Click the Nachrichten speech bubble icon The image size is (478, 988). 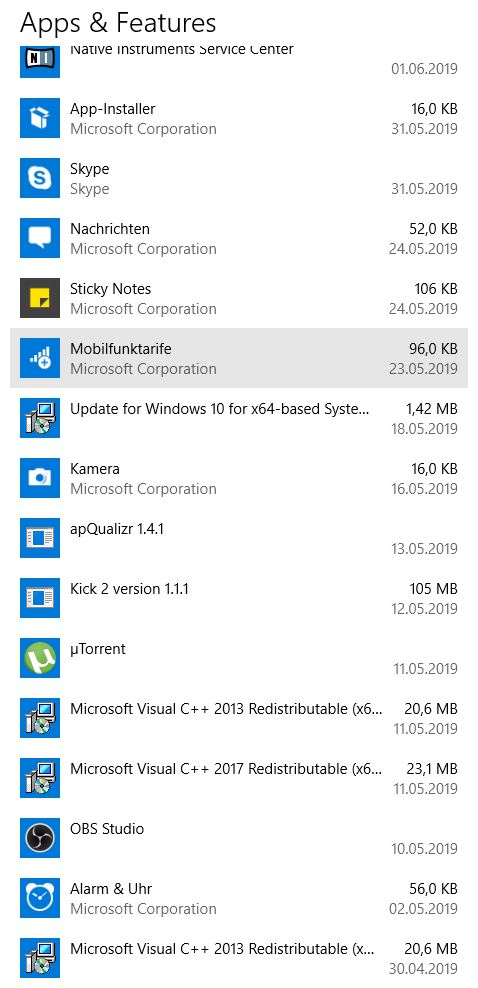tap(40, 238)
